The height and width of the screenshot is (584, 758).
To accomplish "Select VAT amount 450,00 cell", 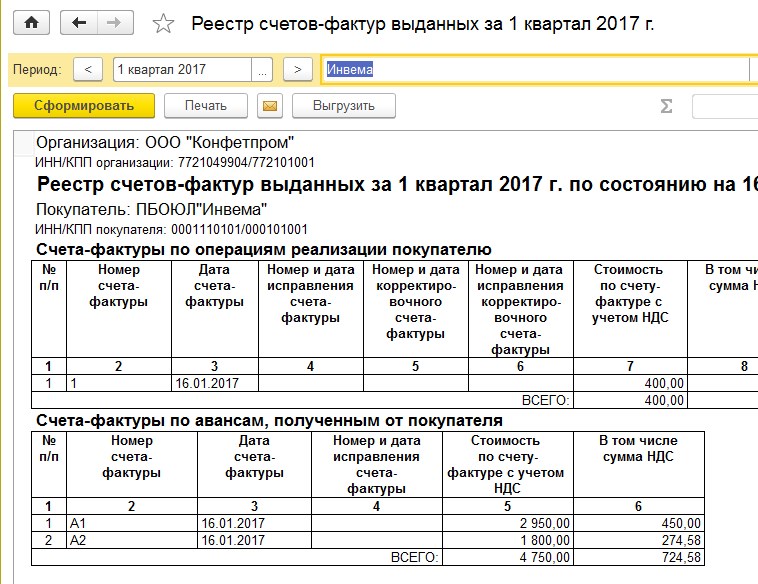I will pyautogui.click(x=639, y=523).
